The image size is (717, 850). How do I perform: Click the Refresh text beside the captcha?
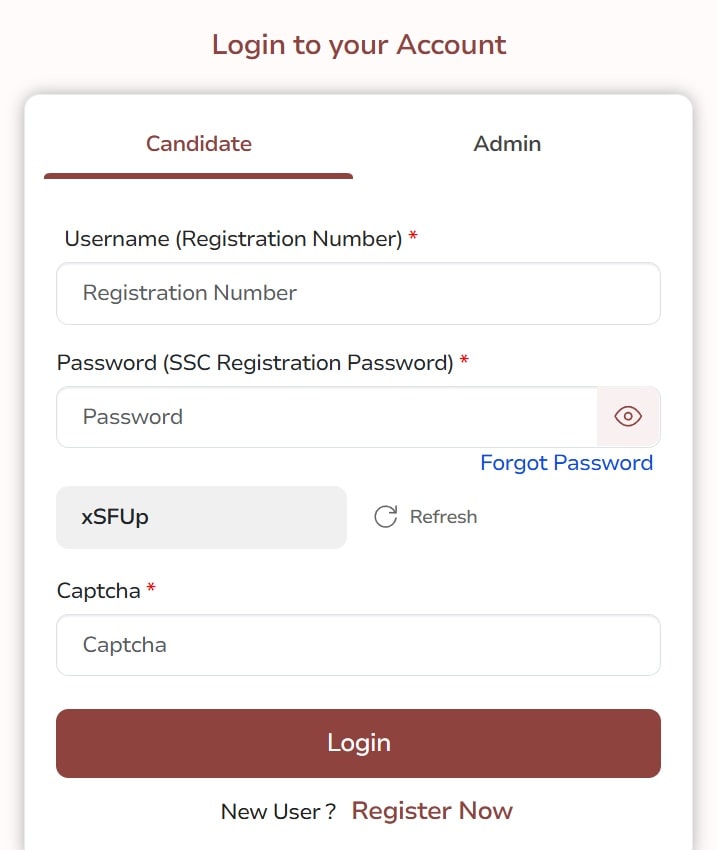(x=443, y=517)
